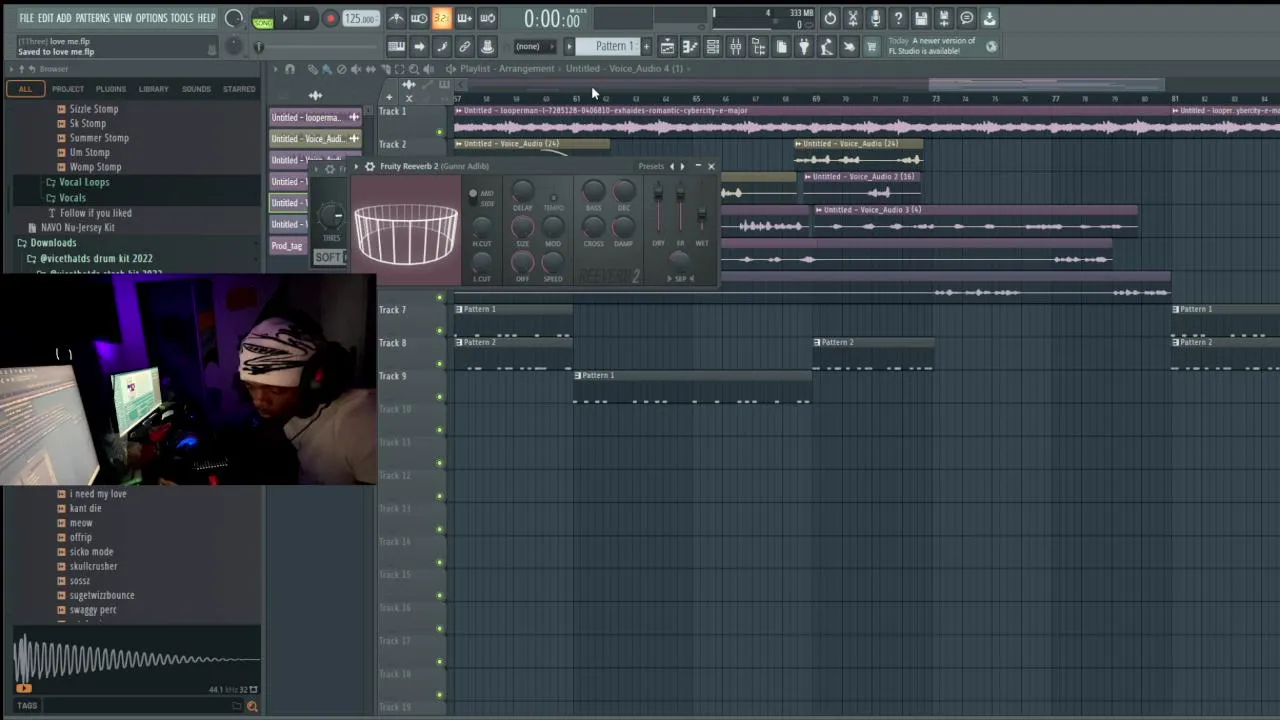Click the download tray icon

coord(989,18)
